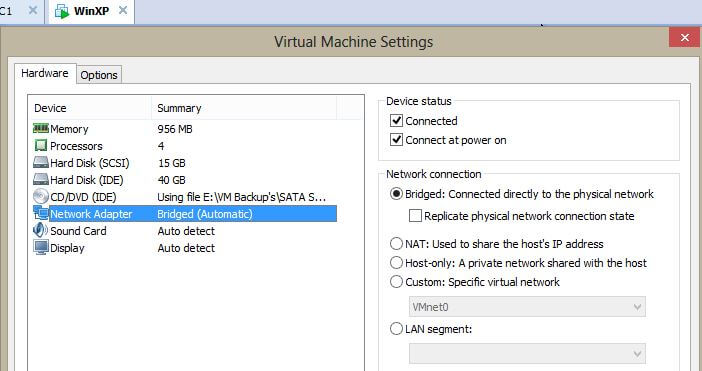Click the CD/DVD disc icon

click(x=41, y=196)
